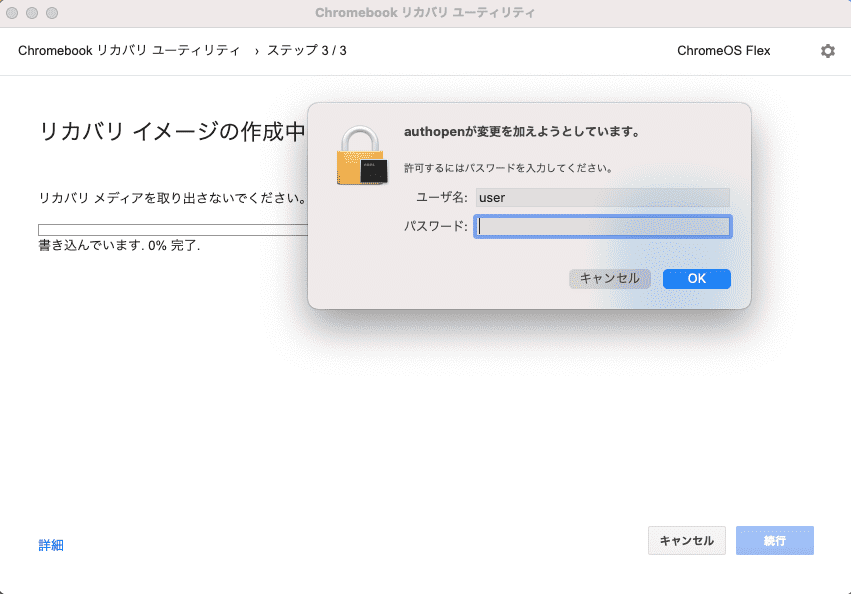Click the ユーザ名 field containing user
This screenshot has height=594, width=851.
[x=603, y=198]
